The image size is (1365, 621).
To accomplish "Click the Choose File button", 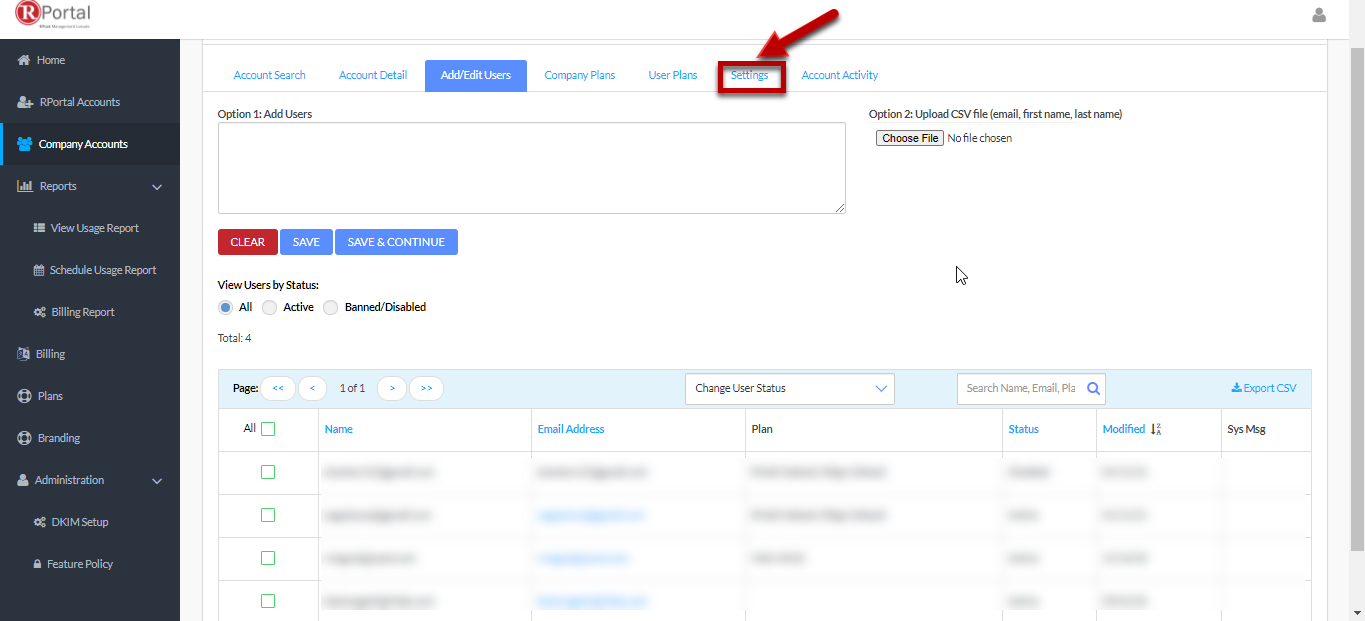I will click(909, 138).
